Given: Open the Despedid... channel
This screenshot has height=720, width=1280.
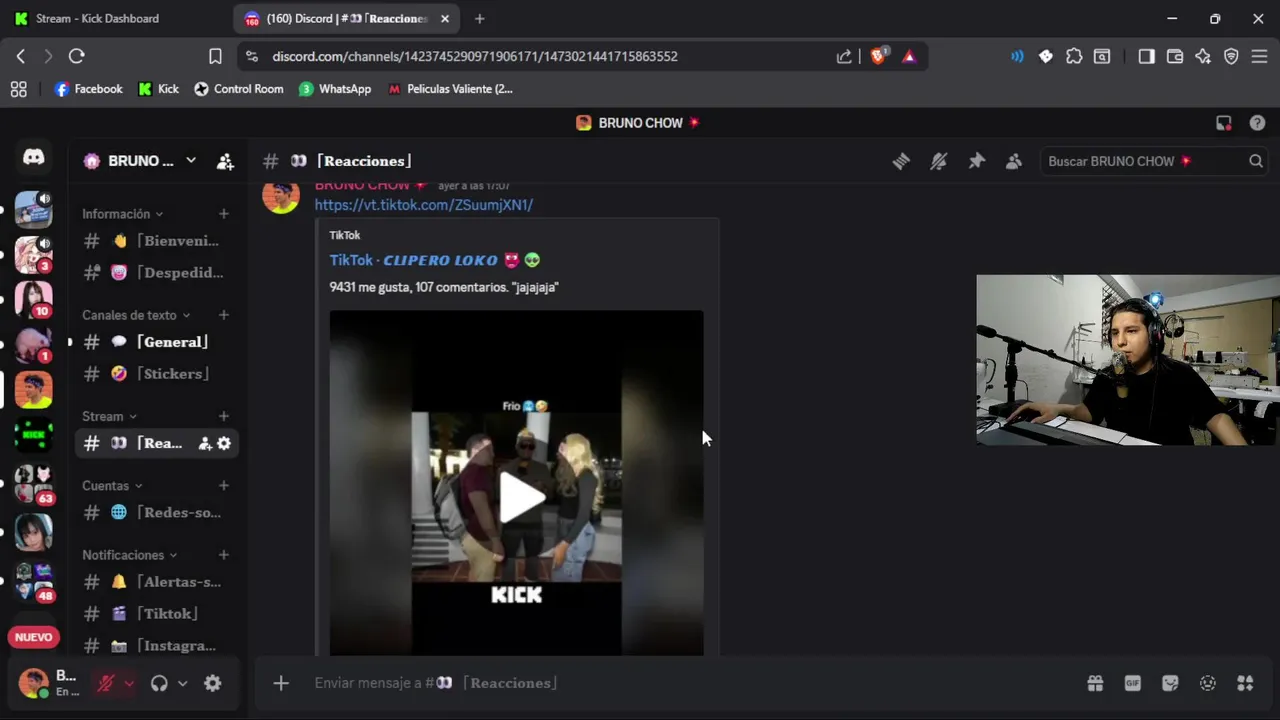Looking at the screenshot, I should pos(156,273).
